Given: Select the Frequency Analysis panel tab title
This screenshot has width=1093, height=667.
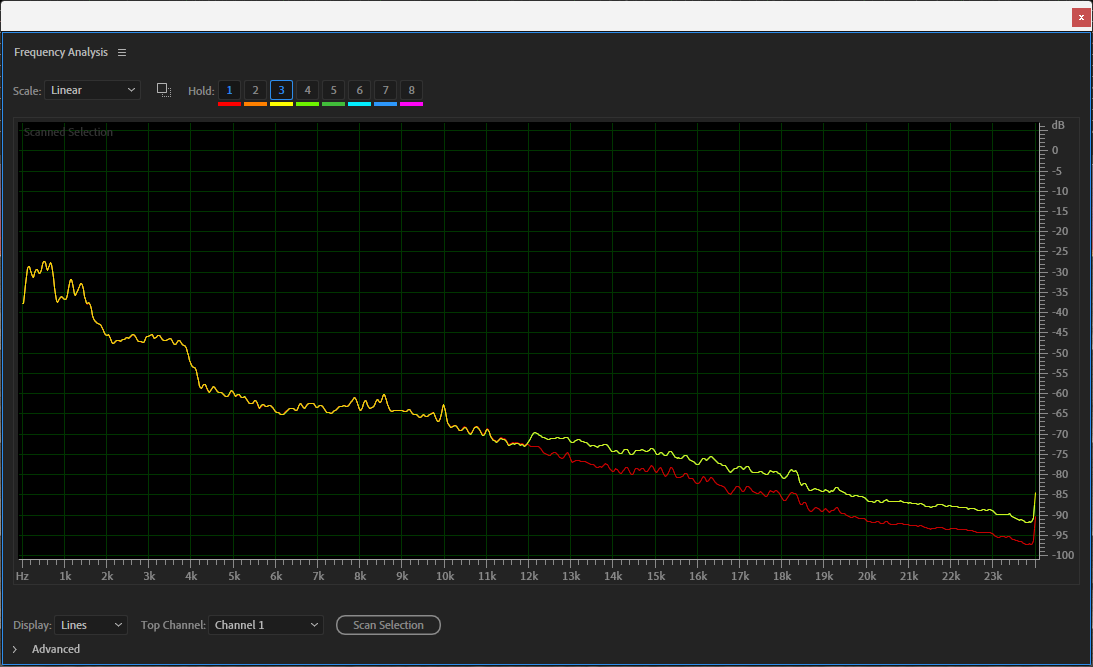Looking at the screenshot, I should coord(60,52).
